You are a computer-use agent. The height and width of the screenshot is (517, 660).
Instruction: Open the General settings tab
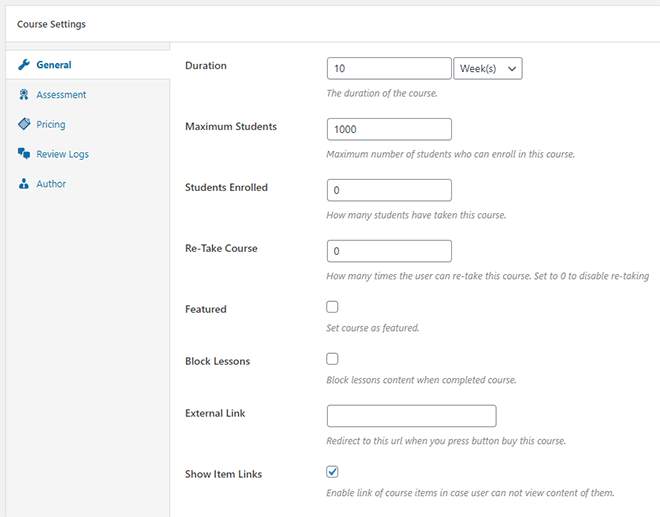click(x=54, y=65)
